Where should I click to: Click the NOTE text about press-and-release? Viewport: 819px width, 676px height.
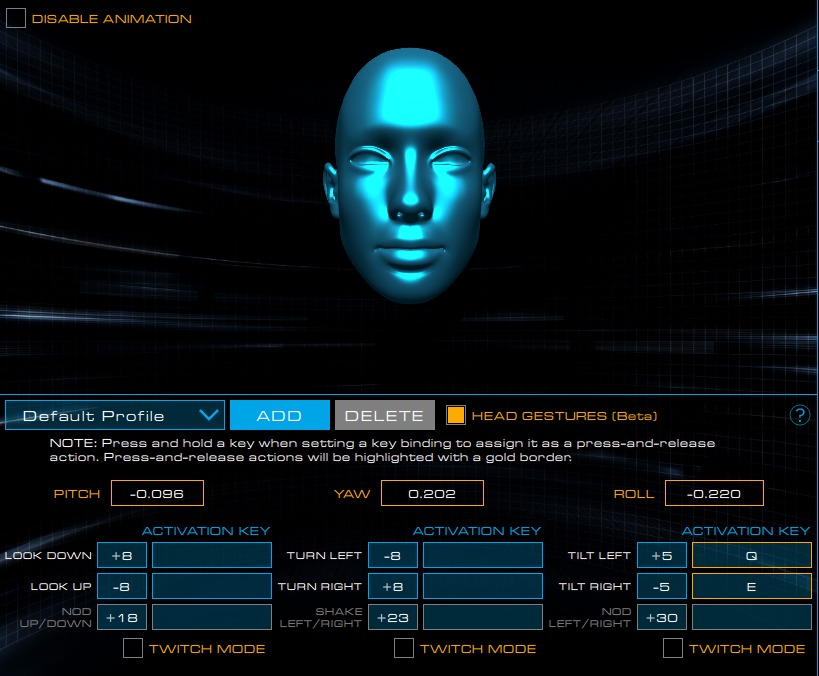pyautogui.click(x=382, y=450)
